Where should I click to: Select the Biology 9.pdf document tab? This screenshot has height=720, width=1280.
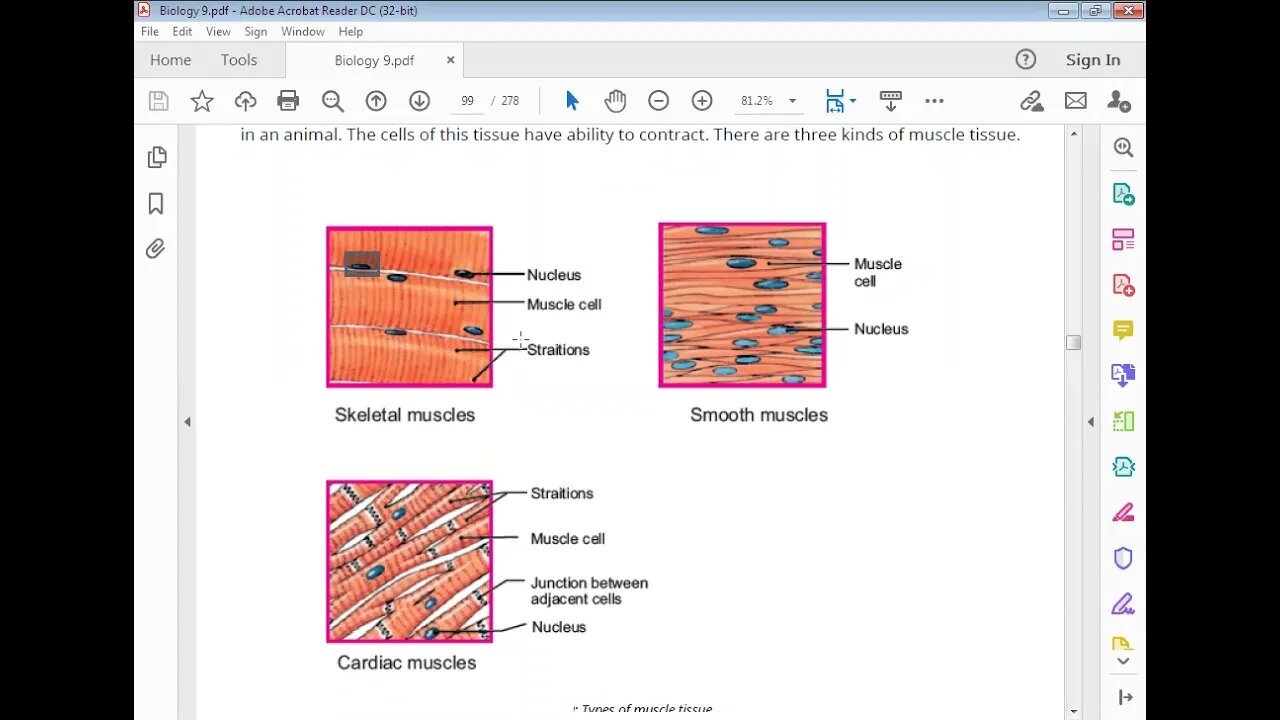pos(374,60)
